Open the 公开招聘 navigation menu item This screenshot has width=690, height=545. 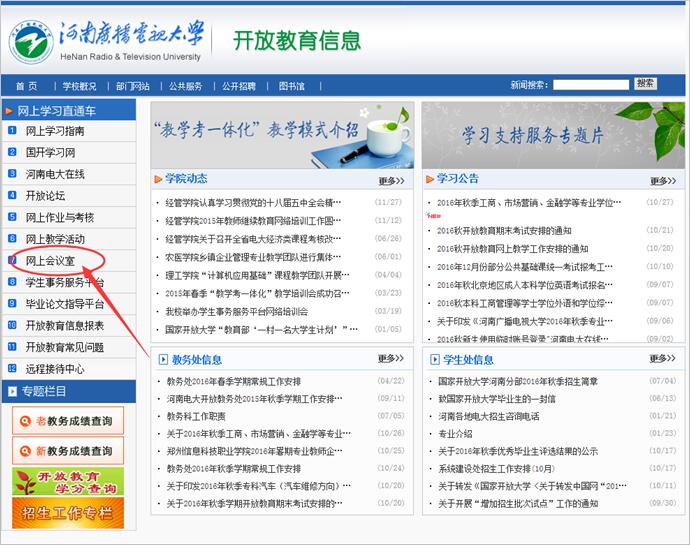[238, 86]
